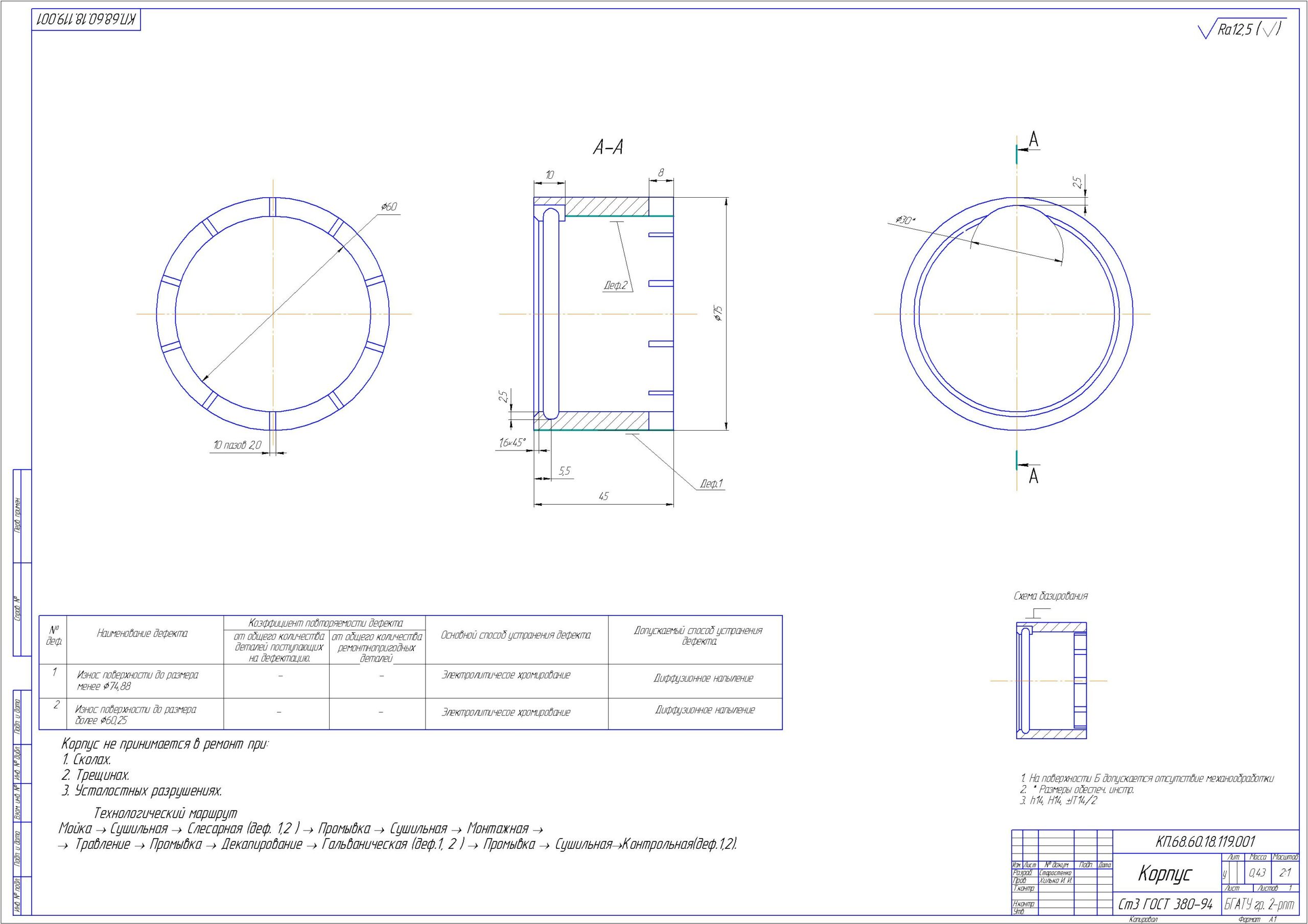1308x924 pixels.
Task: Select the '1. Сколах.' line
Action: coord(86,760)
